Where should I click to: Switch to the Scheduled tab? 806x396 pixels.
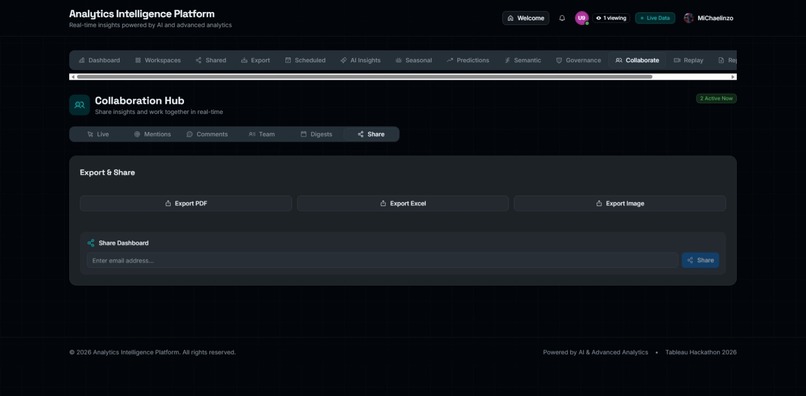point(305,60)
